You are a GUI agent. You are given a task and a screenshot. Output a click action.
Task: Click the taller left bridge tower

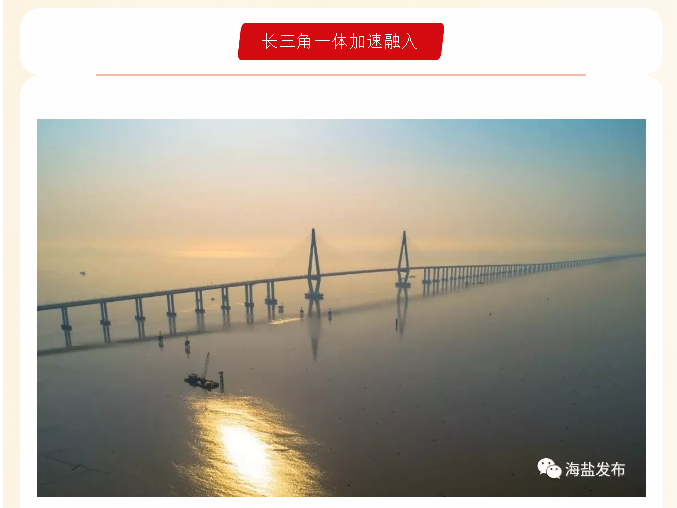point(314,264)
